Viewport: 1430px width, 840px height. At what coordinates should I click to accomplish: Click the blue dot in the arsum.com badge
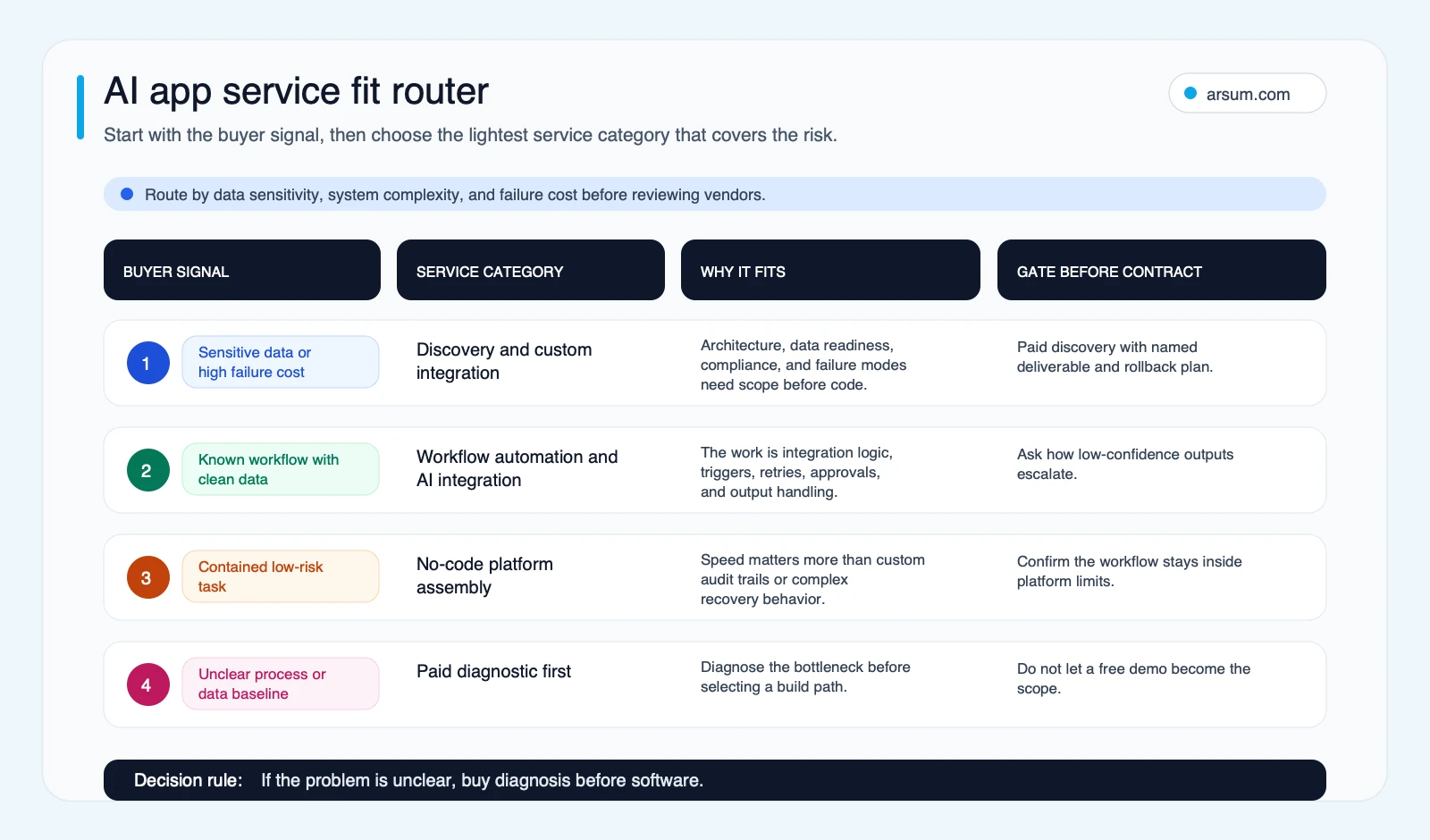click(x=1190, y=93)
